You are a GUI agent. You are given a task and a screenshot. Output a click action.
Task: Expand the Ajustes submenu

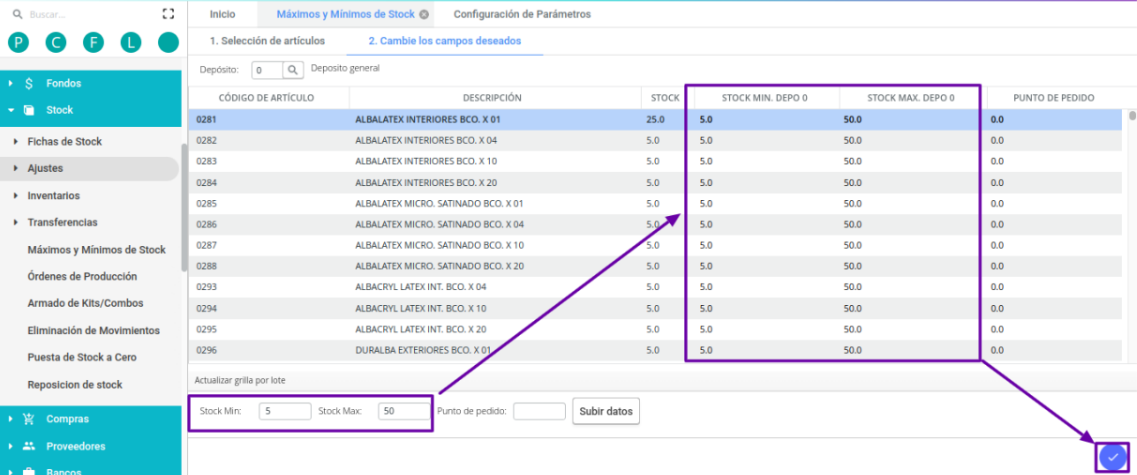pos(15,168)
